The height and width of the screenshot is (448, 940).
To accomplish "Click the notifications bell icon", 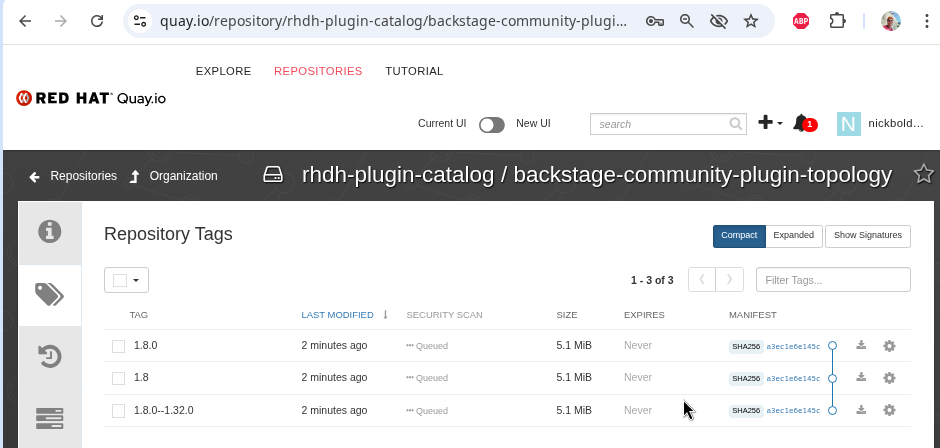I will coord(801,123).
